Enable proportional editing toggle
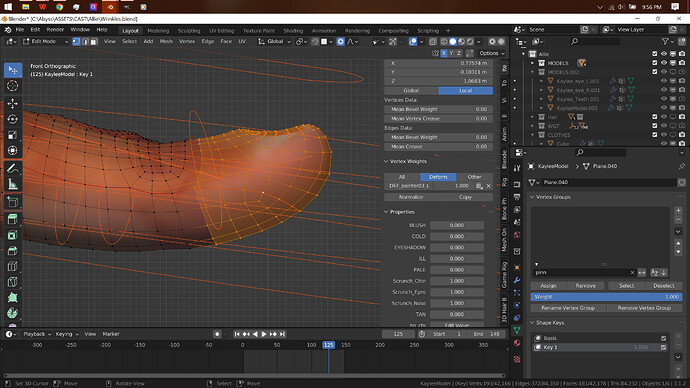 pyautogui.click(x=340, y=41)
